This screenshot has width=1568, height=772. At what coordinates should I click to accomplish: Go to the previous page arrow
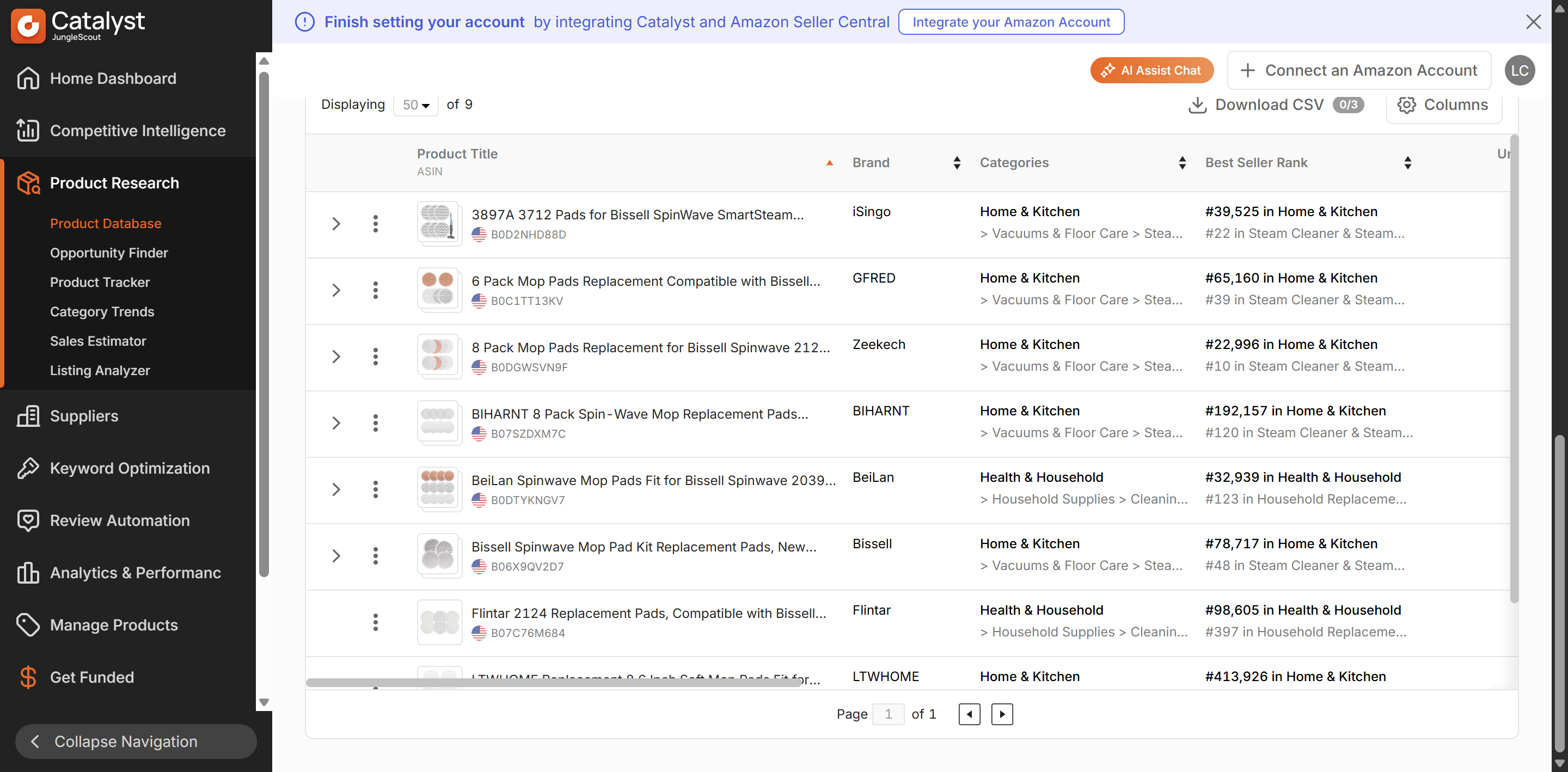click(969, 714)
